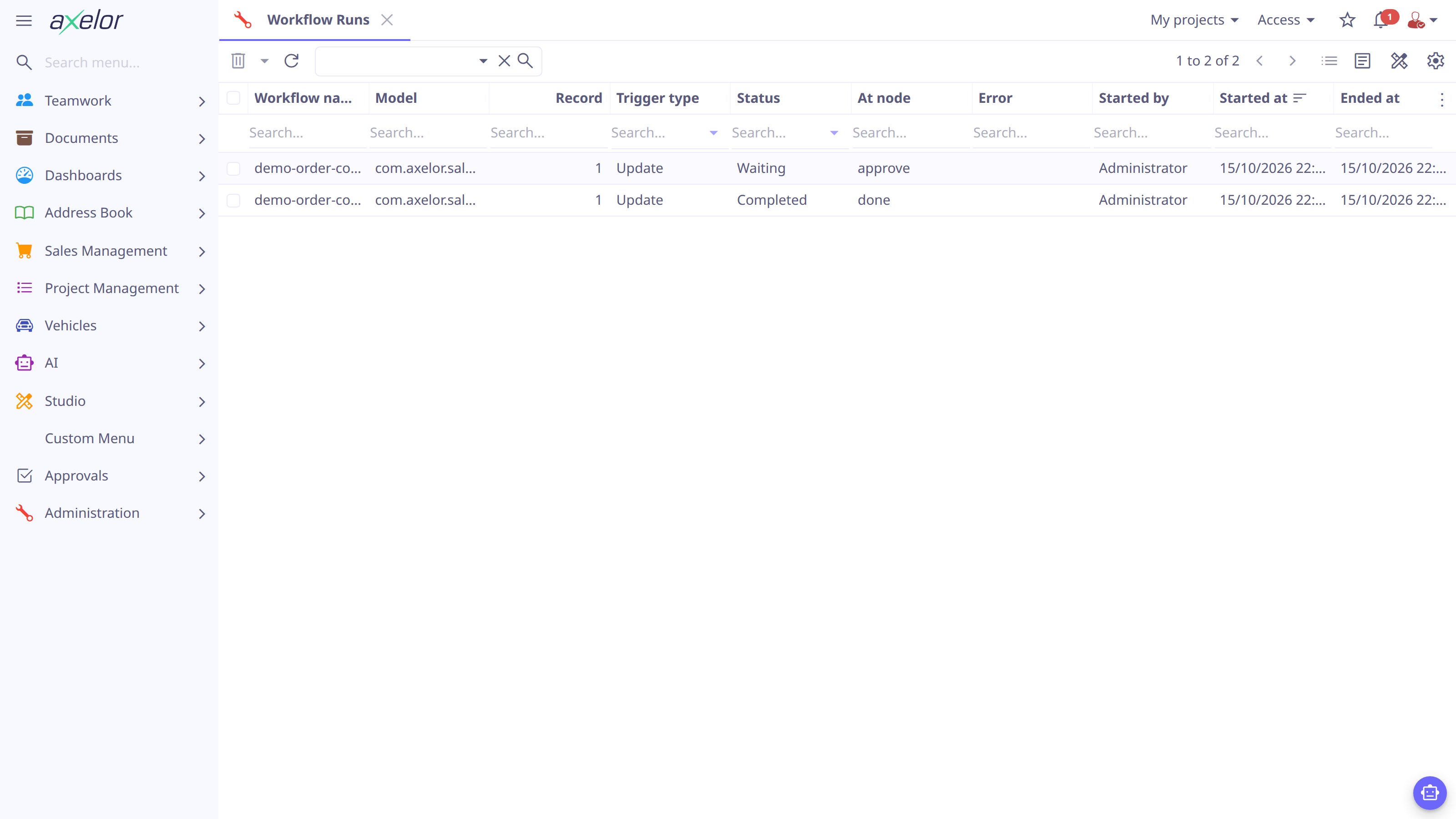Toggle the hamburger sidebar menu
The height and width of the screenshot is (819, 1456).
point(24,21)
